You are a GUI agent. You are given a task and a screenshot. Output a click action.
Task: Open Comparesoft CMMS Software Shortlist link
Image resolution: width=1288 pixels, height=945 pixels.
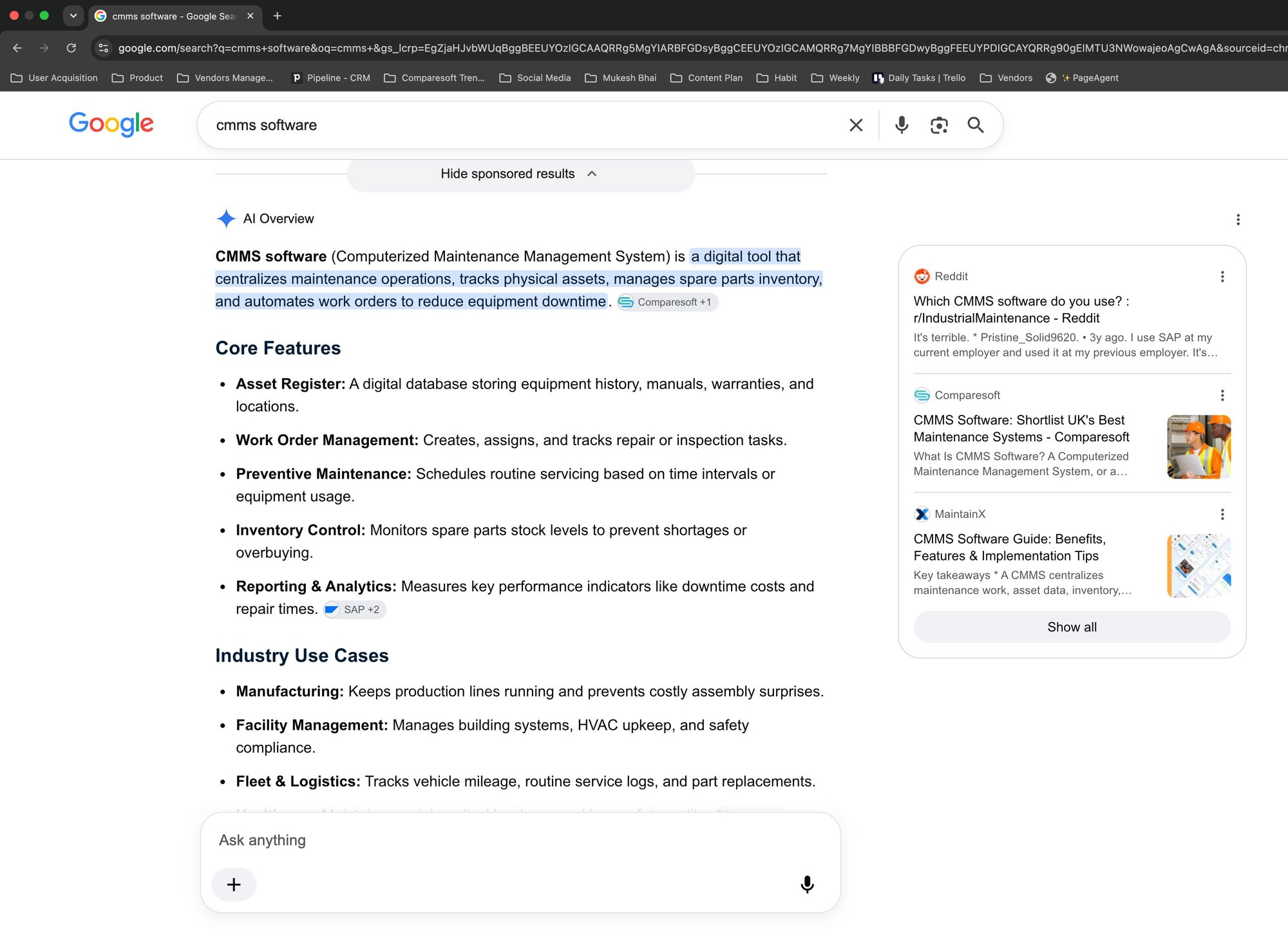click(1021, 428)
